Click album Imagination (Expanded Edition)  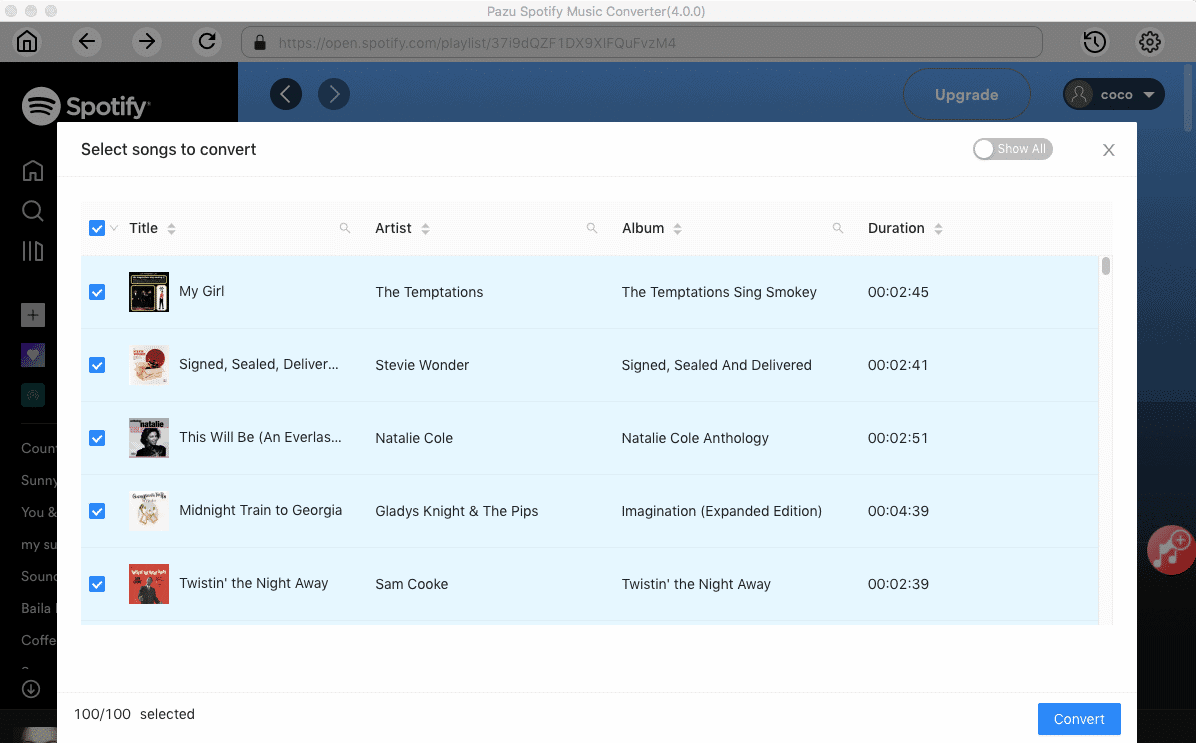[722, 511]
